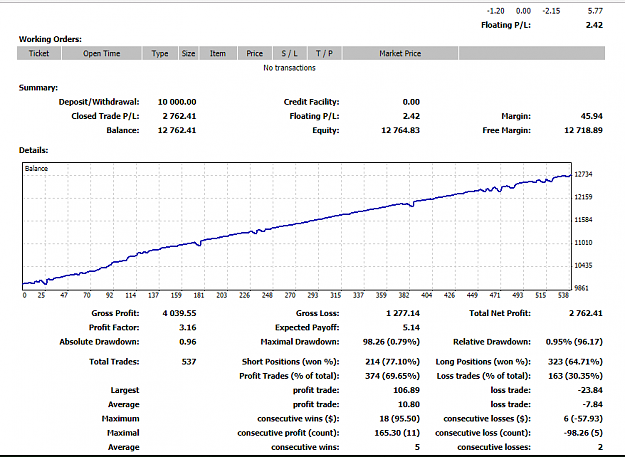Viewport: 625px width, 457px height.
Task: Click consecutive profit value 165.30 (11)
Action: pyautogui.click(x=397, y=433)
